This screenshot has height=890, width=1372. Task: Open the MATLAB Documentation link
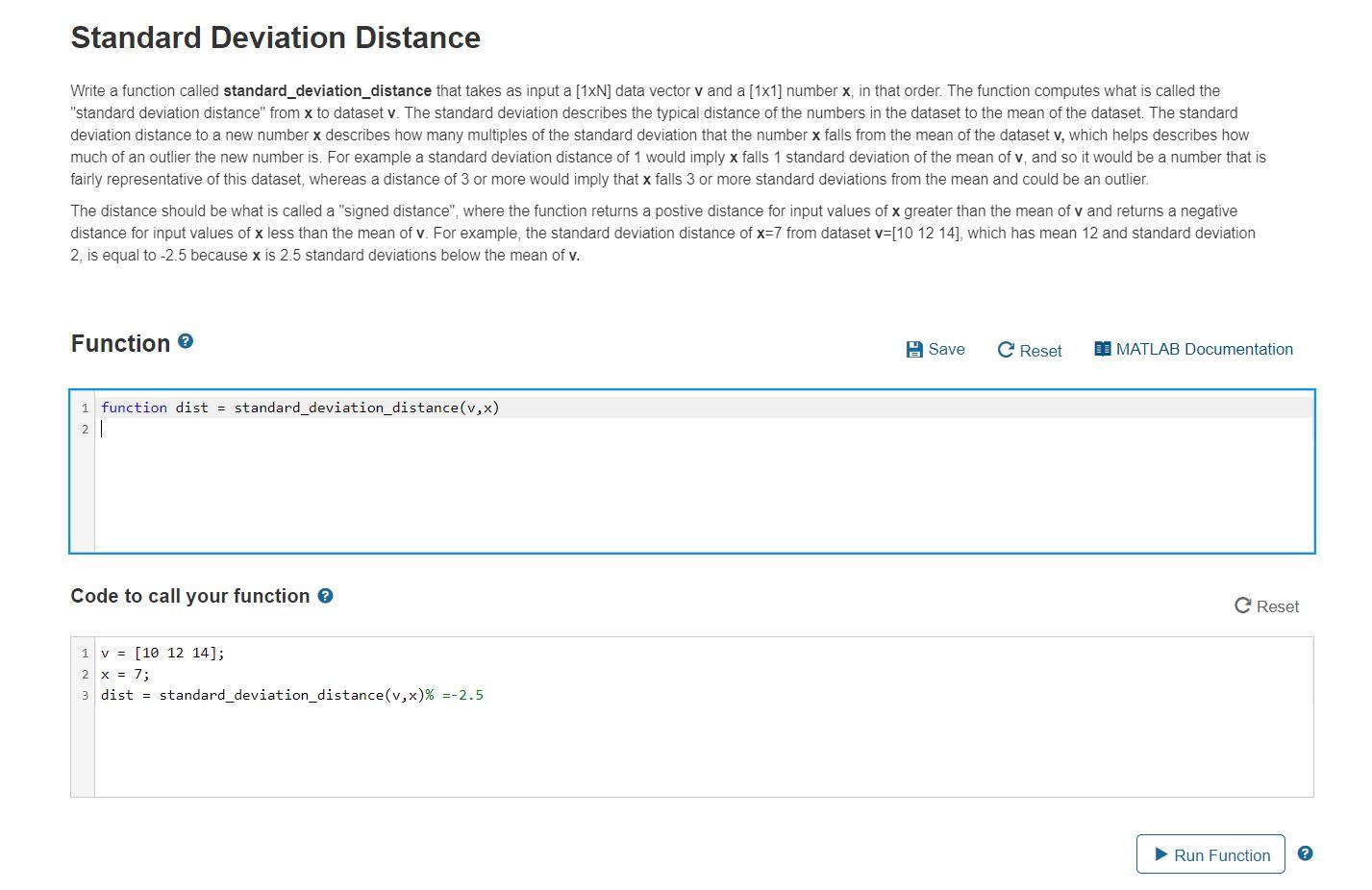point(1204,349)
